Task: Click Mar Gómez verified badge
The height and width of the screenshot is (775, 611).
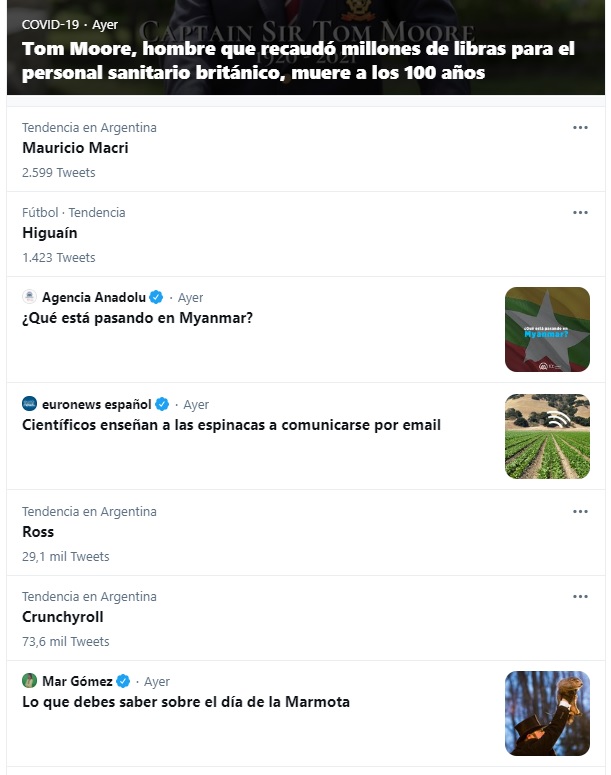Action: (123, 682)
